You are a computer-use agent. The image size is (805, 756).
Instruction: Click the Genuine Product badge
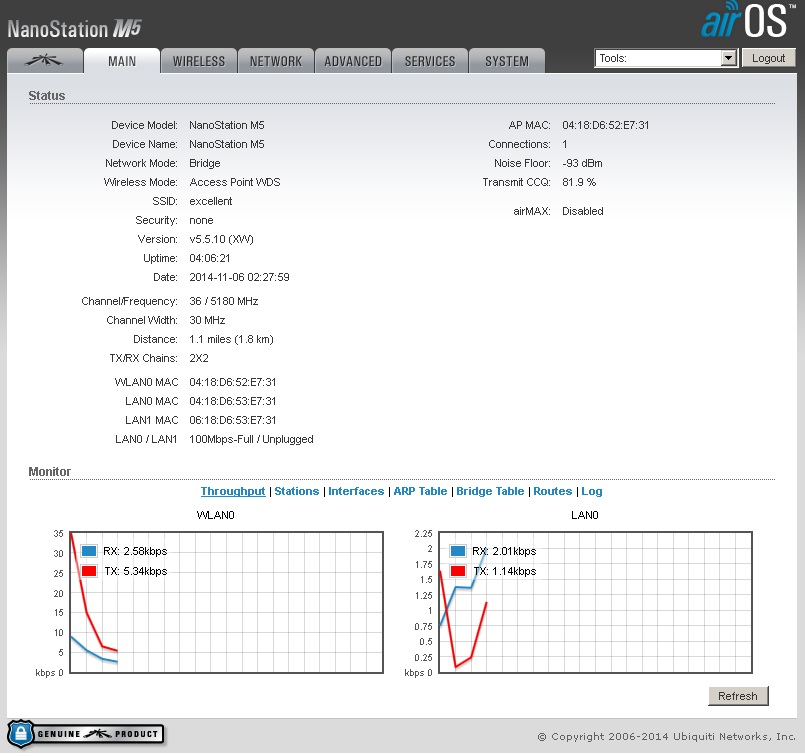coord(86,733)
